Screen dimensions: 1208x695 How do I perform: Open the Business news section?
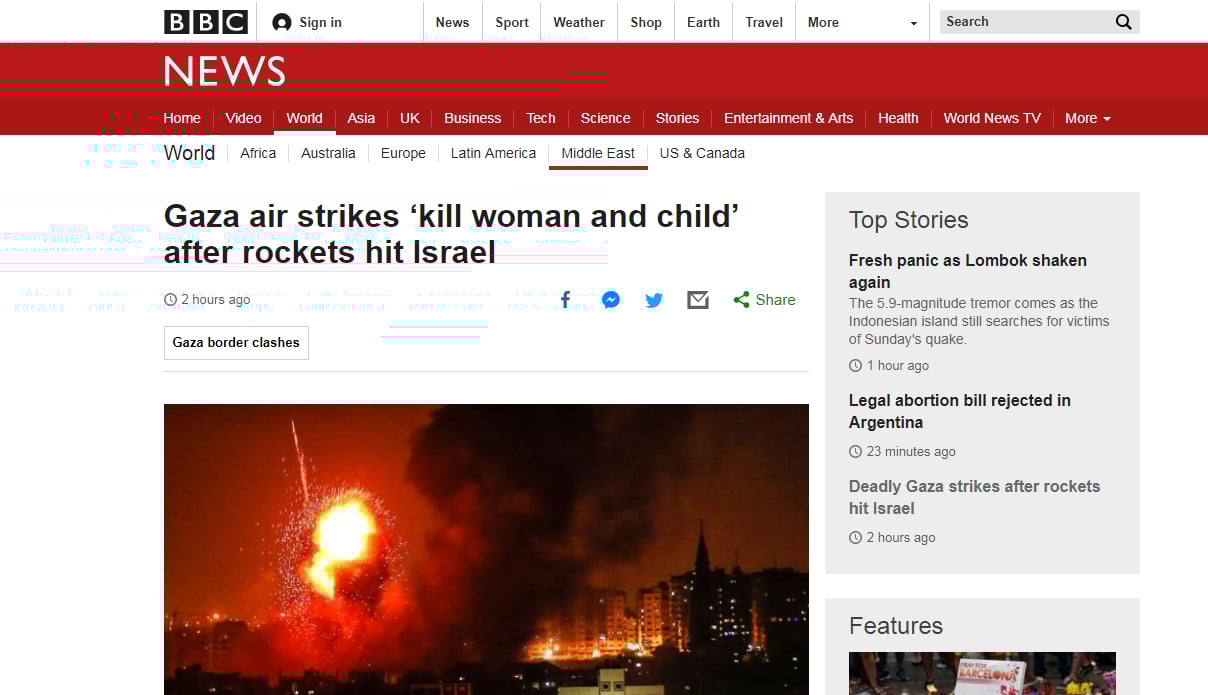[473, 118]
